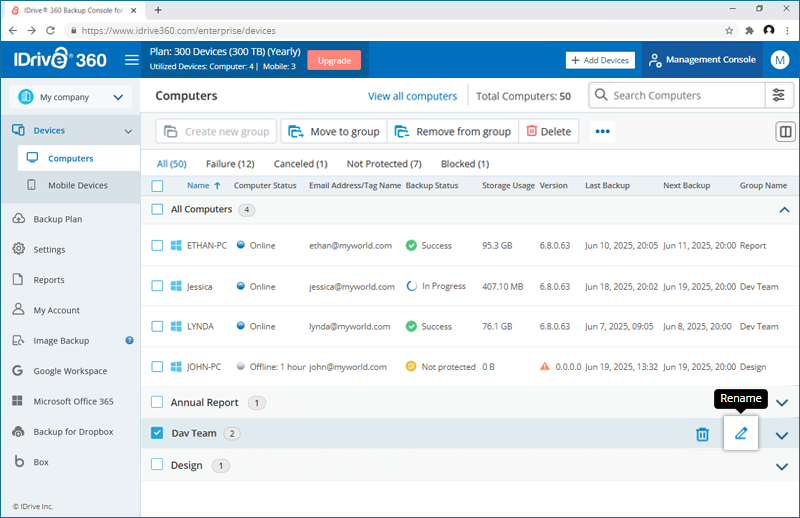Select the Jessica row checkbox
Screen dimensions: 800x518
pos(157,286)
